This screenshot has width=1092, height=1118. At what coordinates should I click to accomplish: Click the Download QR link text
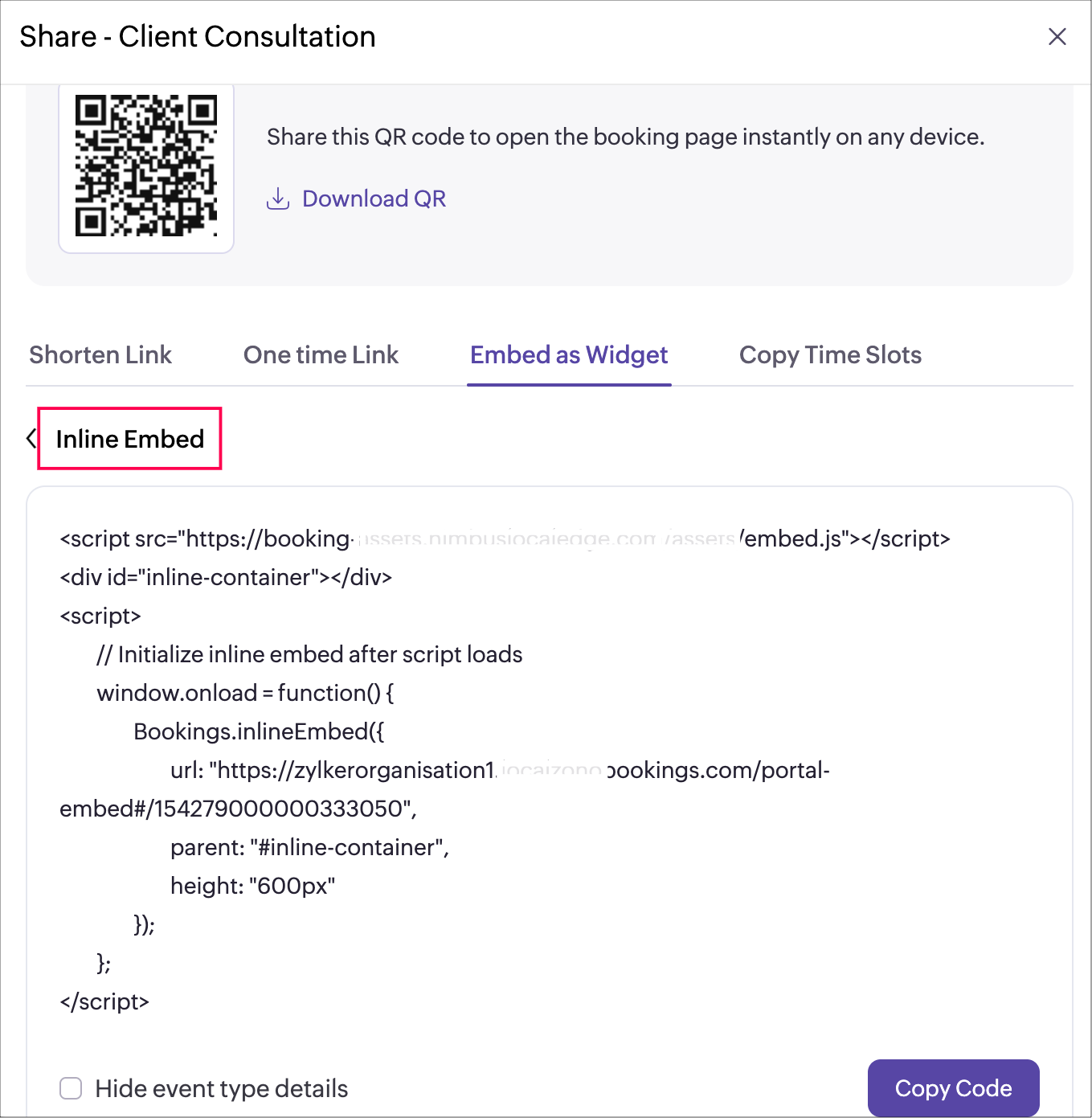[x=374, y=199]
